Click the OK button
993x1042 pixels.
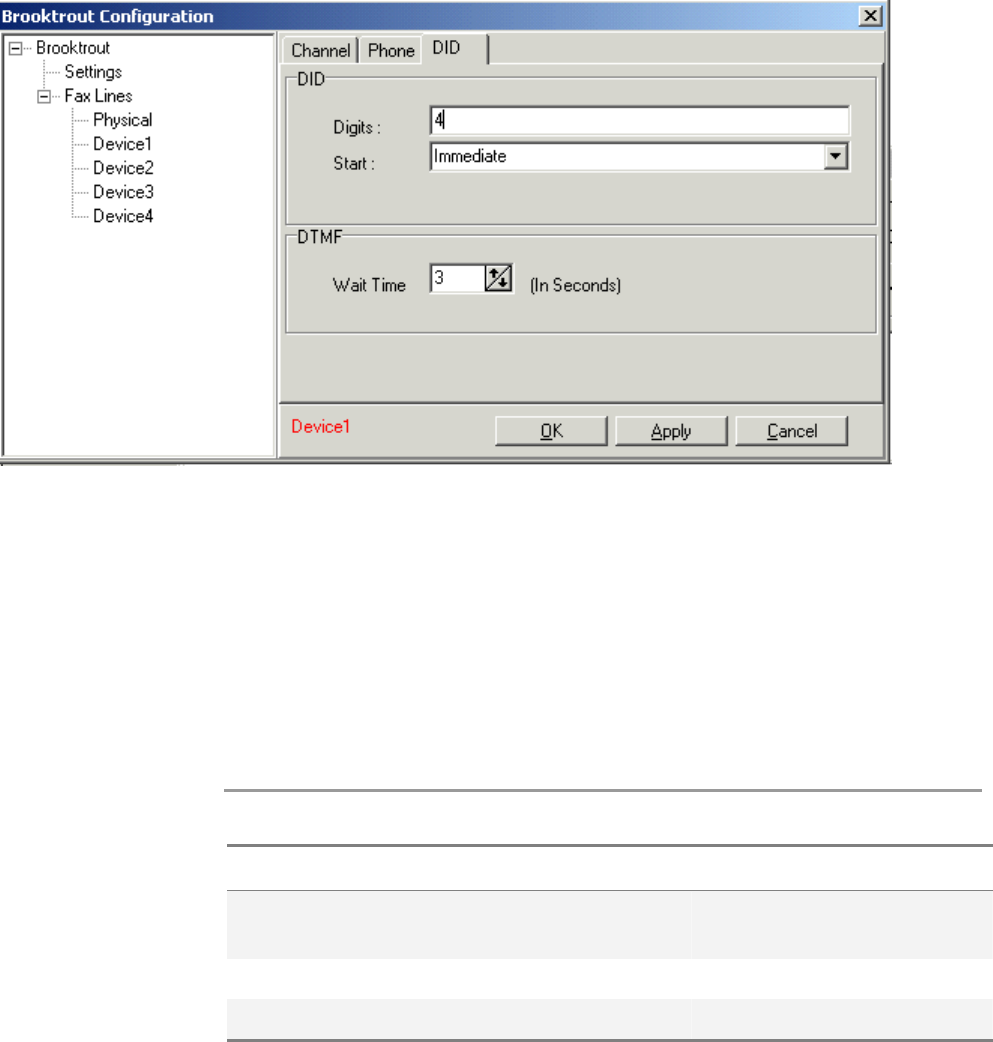click(551, 431)
